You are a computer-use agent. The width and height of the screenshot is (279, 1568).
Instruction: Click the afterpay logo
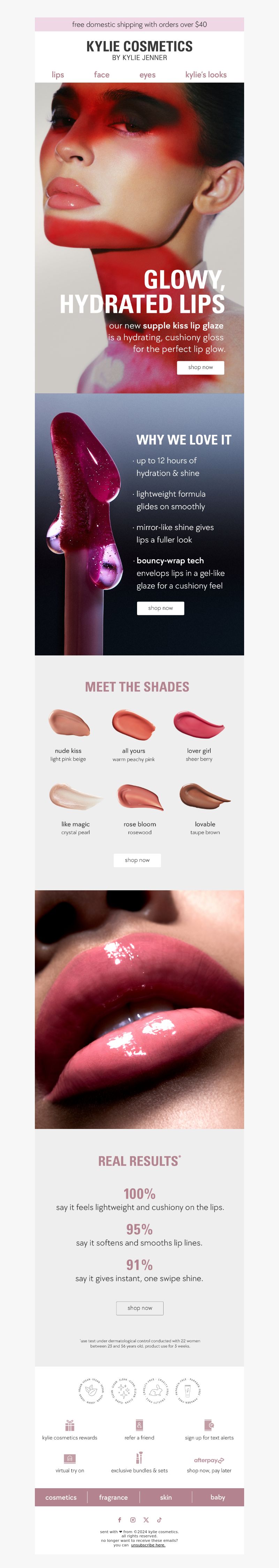209,1460
